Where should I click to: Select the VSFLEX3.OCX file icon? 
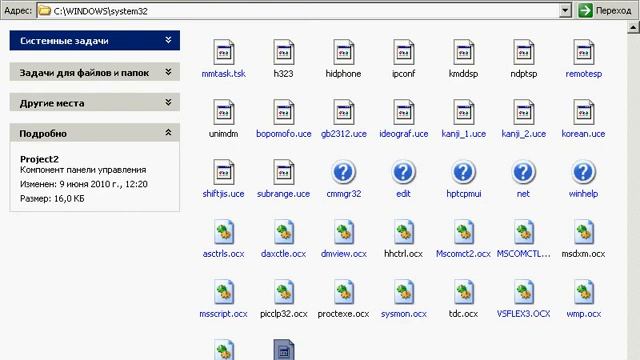tap(524, 292)
